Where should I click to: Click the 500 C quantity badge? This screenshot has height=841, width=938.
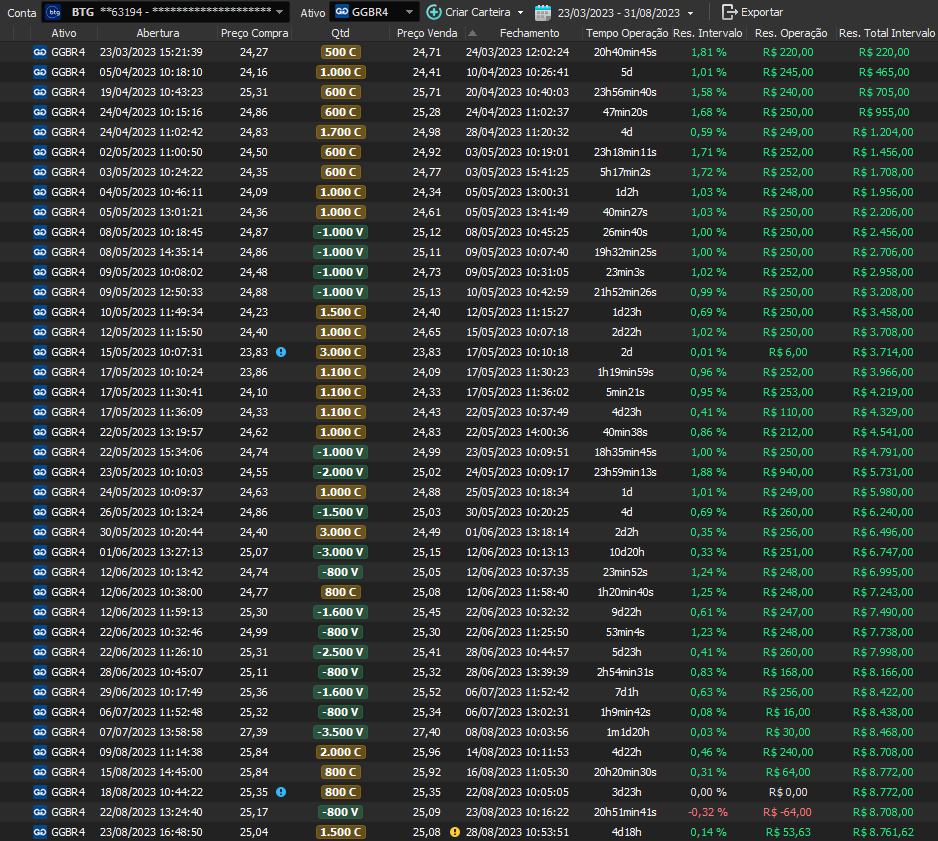click(x=340, y=52)
